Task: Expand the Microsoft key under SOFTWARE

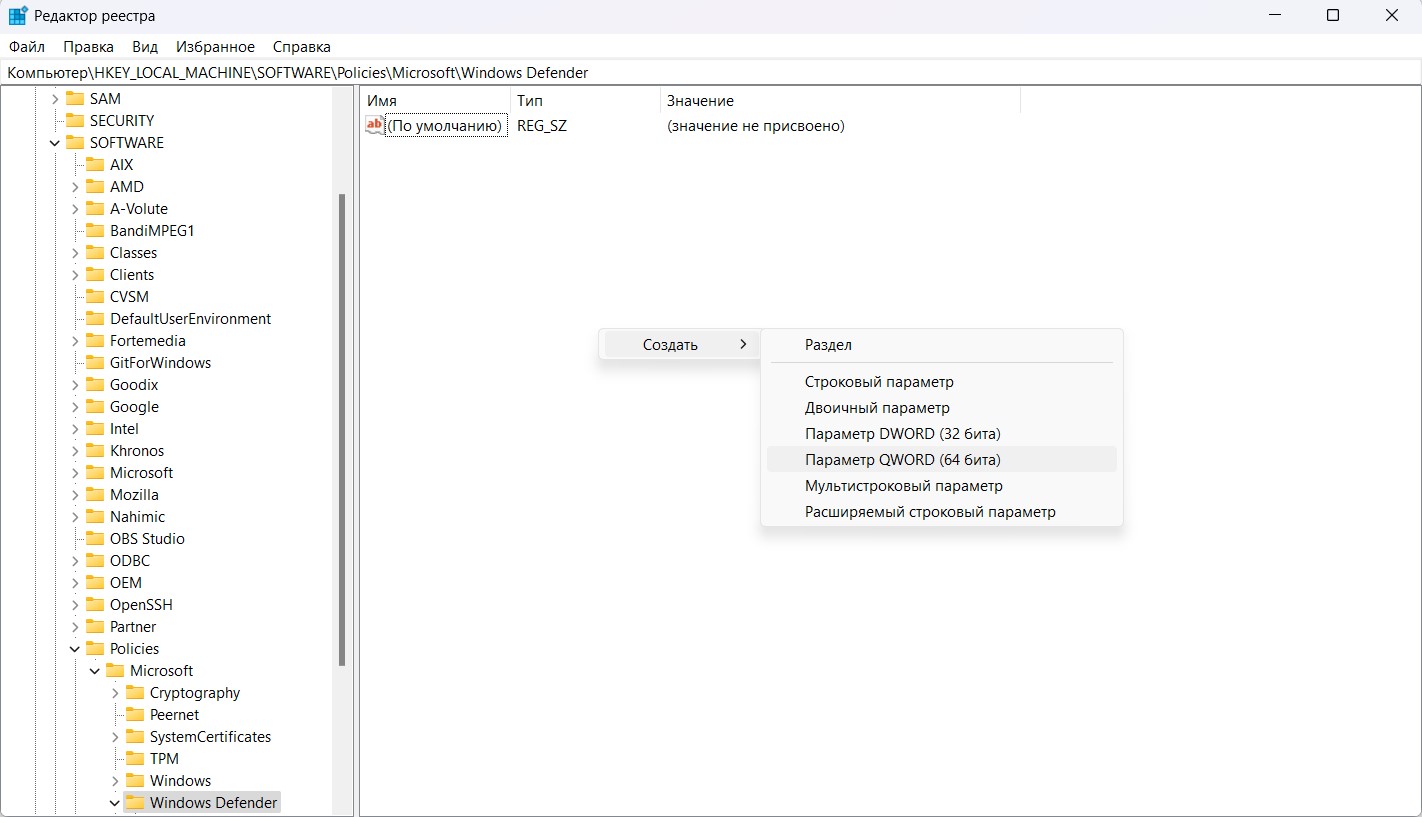Action: tap(75, 472)
